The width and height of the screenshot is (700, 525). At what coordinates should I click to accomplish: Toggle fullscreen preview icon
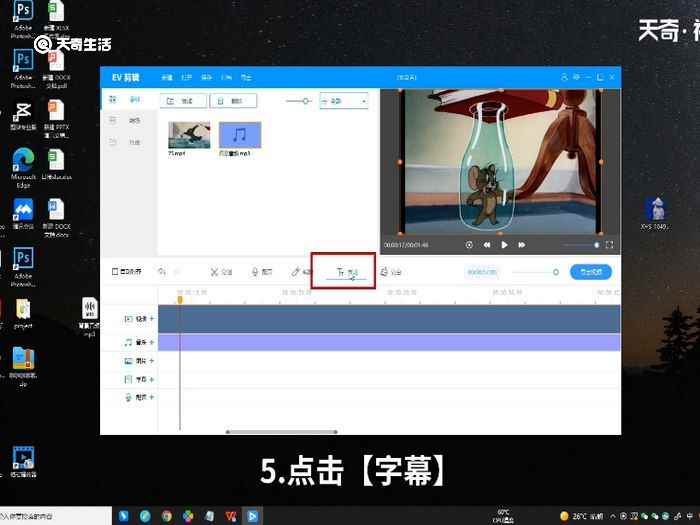tap(609, 245)
